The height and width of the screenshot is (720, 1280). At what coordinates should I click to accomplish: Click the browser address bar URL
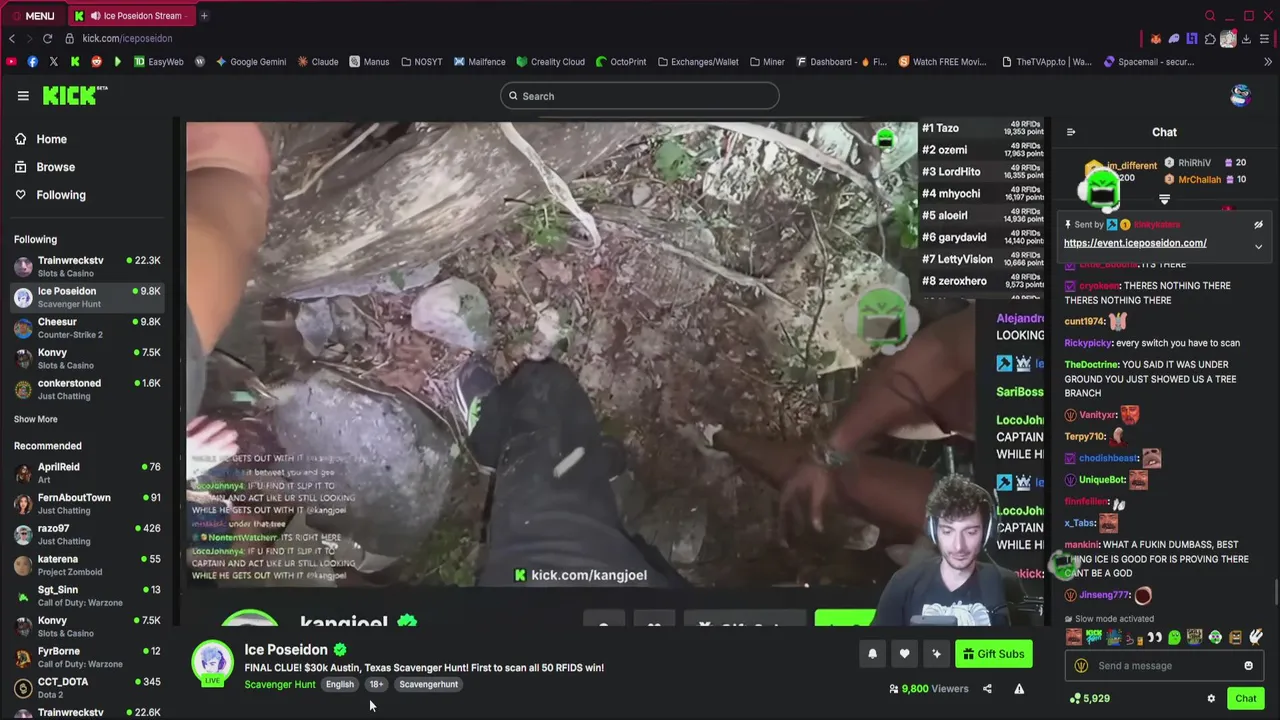point(127,38)
